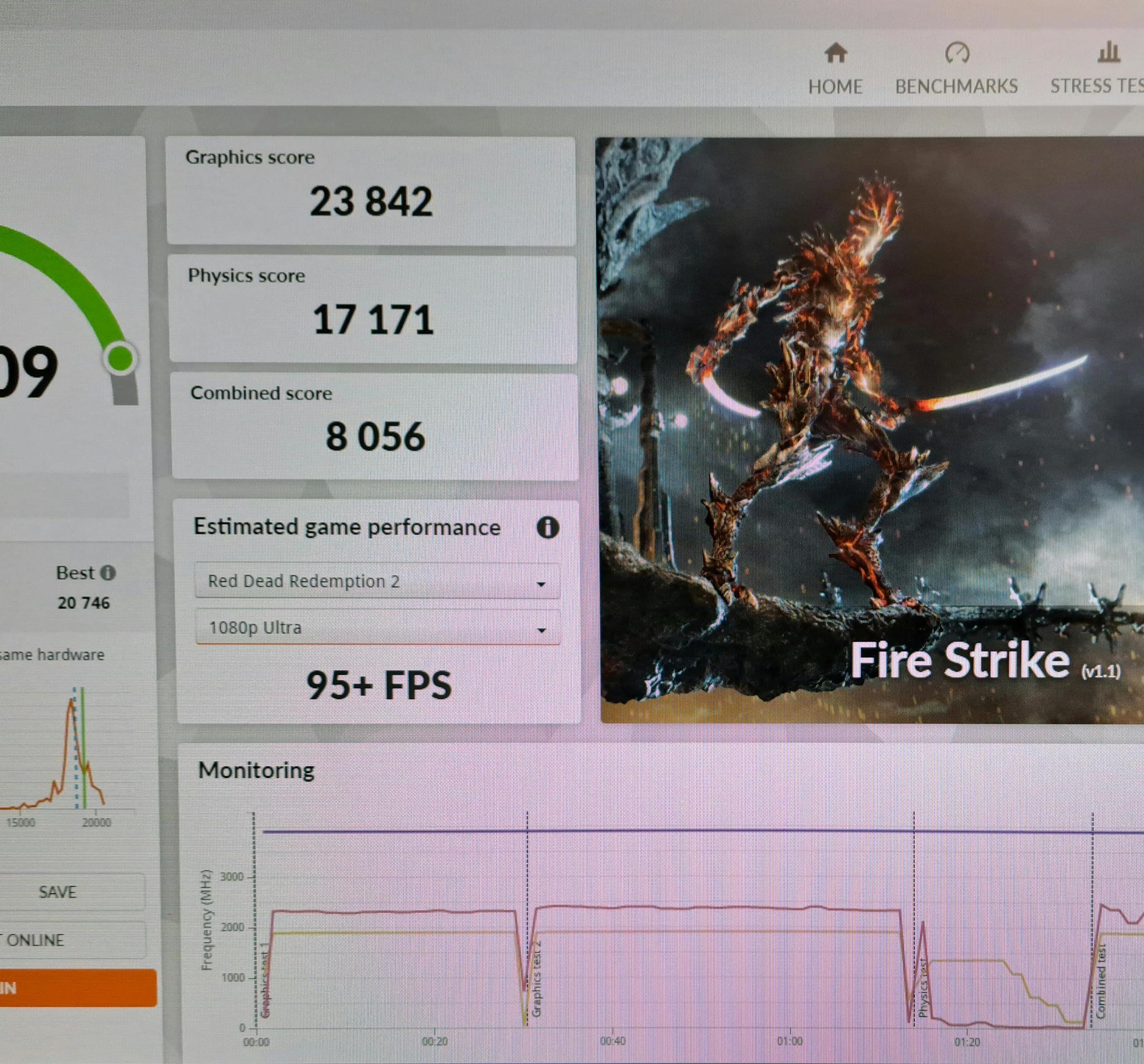The height and width of the screenshot is (1064, 1144).
Task: Open the Red Dead Redemption 2 game dropdown
Action: click(376, 581)
